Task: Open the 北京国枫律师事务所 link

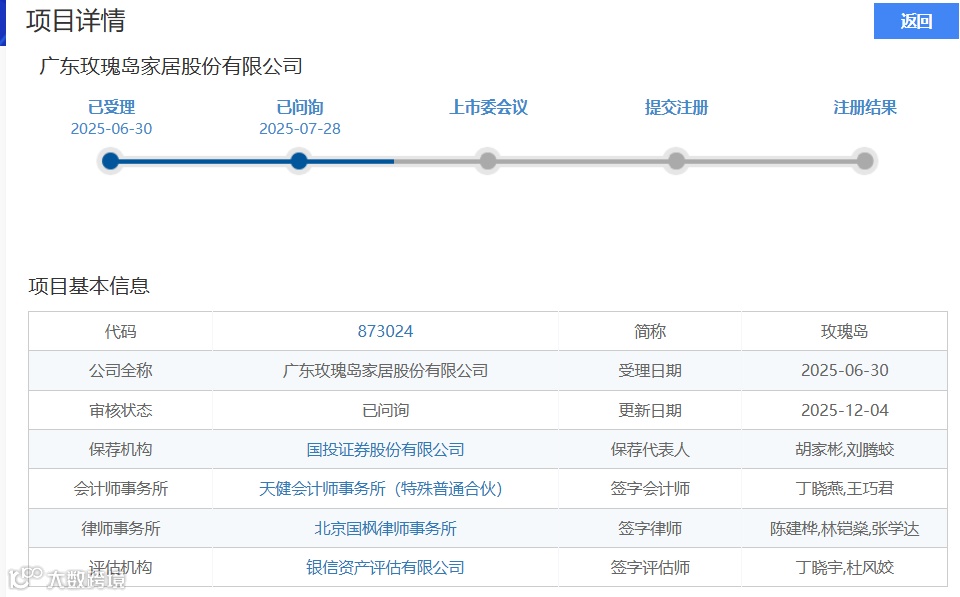Action: tap(385, 528)
